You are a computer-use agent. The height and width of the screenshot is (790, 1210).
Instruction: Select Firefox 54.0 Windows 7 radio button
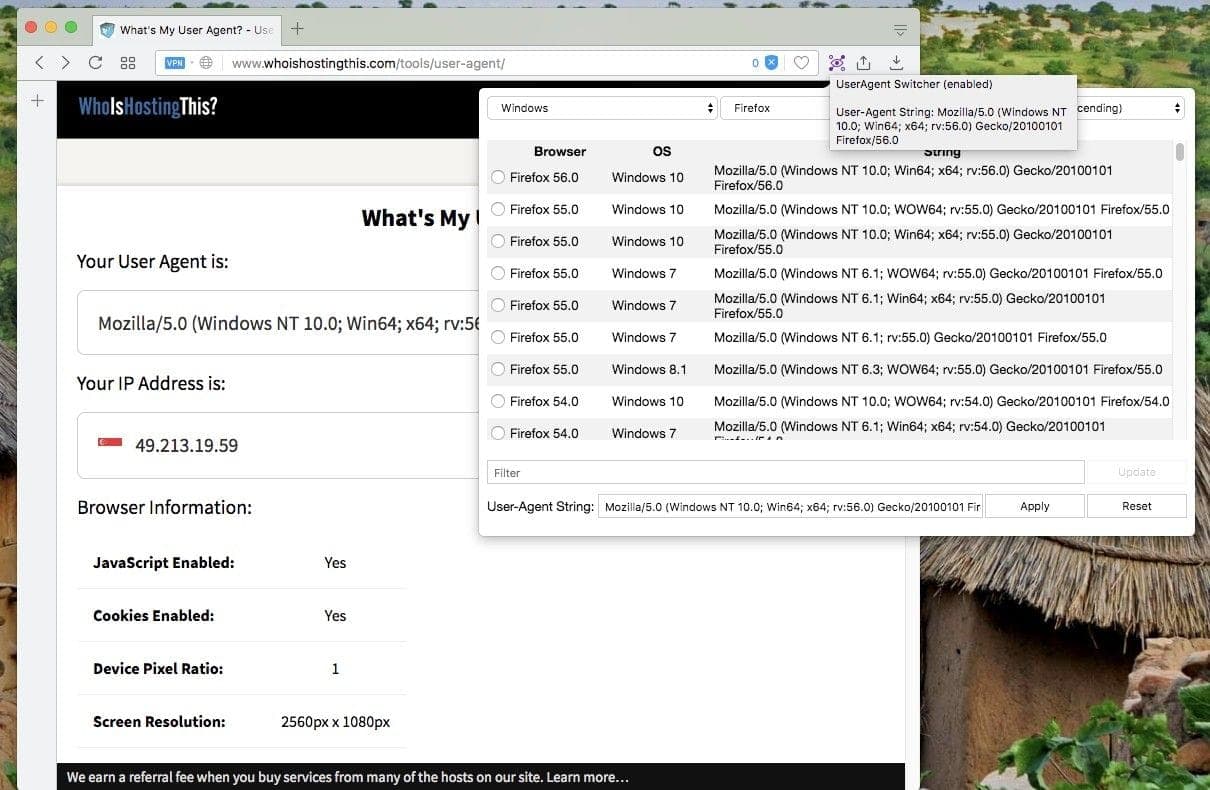pos(498,434)
